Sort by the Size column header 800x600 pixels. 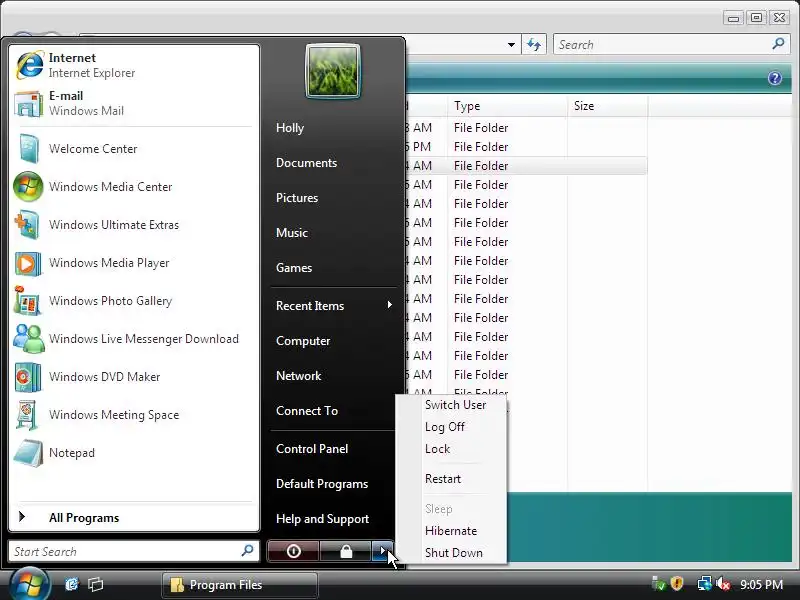607,106
